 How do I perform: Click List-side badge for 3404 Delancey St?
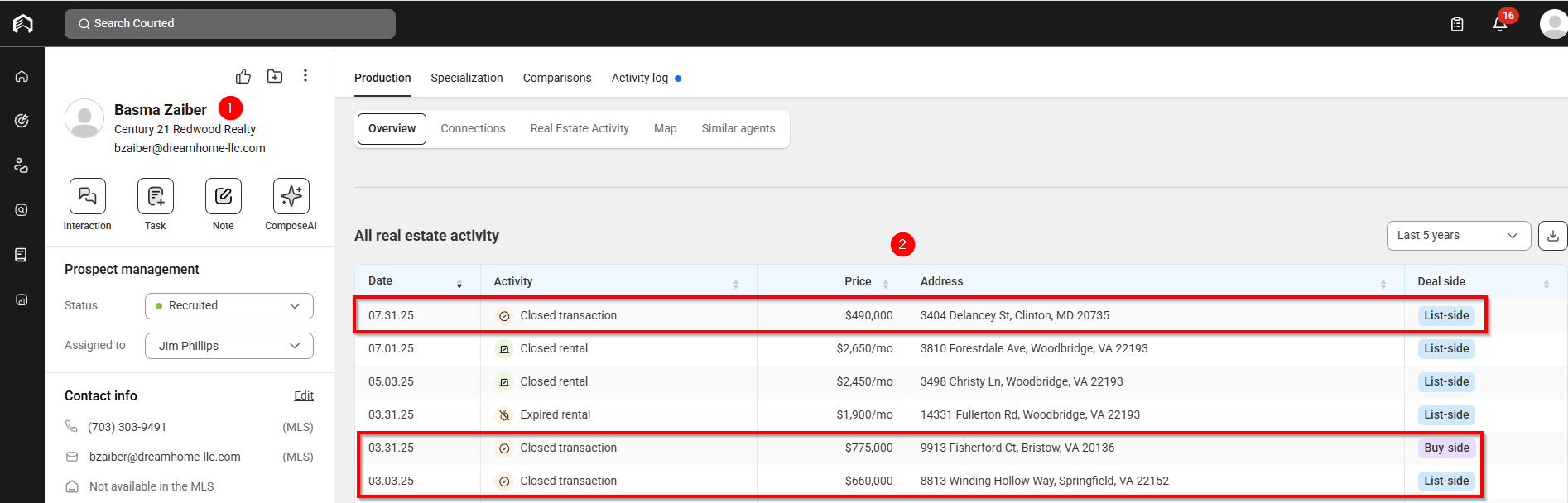[1446, 315]
